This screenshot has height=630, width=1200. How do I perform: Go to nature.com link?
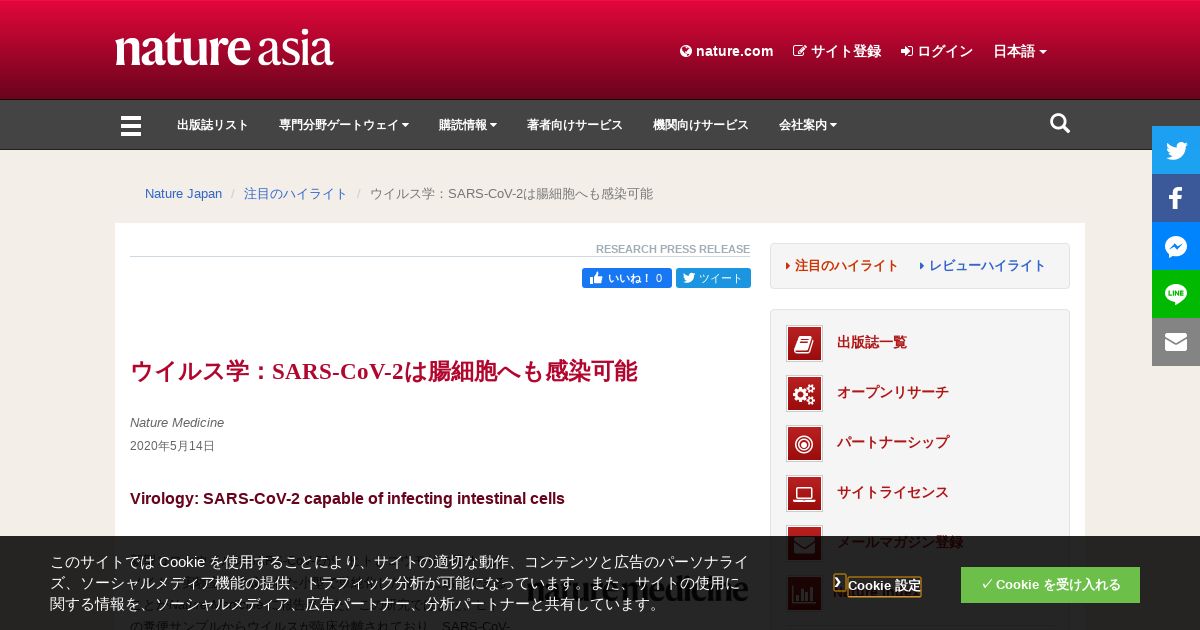[727, 51]
